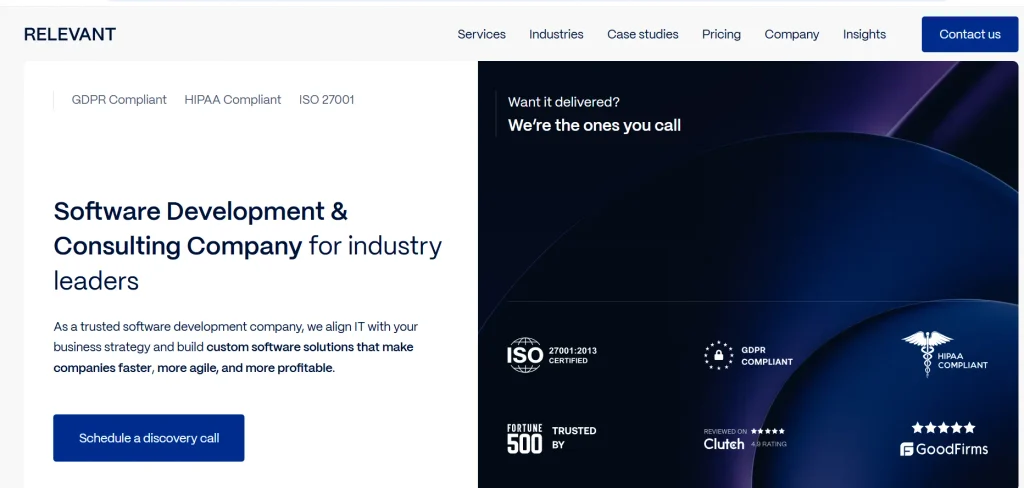Click the Contact us button
This screenshot has width=1024, height=488.
[x=970, y=35]
